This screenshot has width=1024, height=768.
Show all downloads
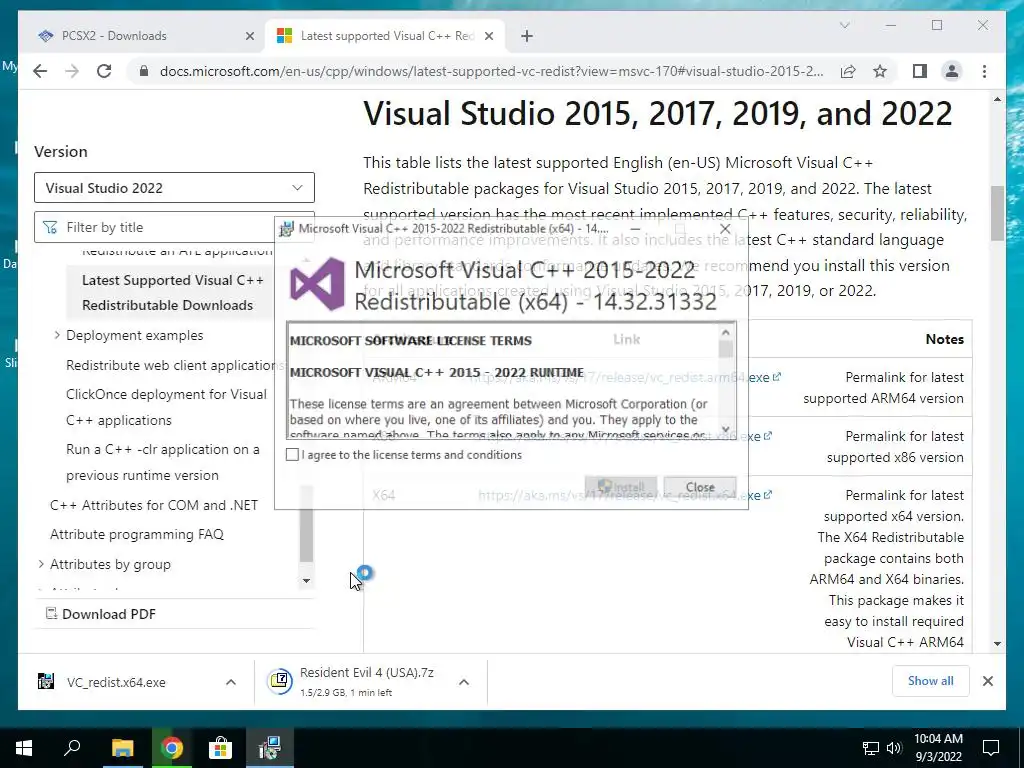931,681
